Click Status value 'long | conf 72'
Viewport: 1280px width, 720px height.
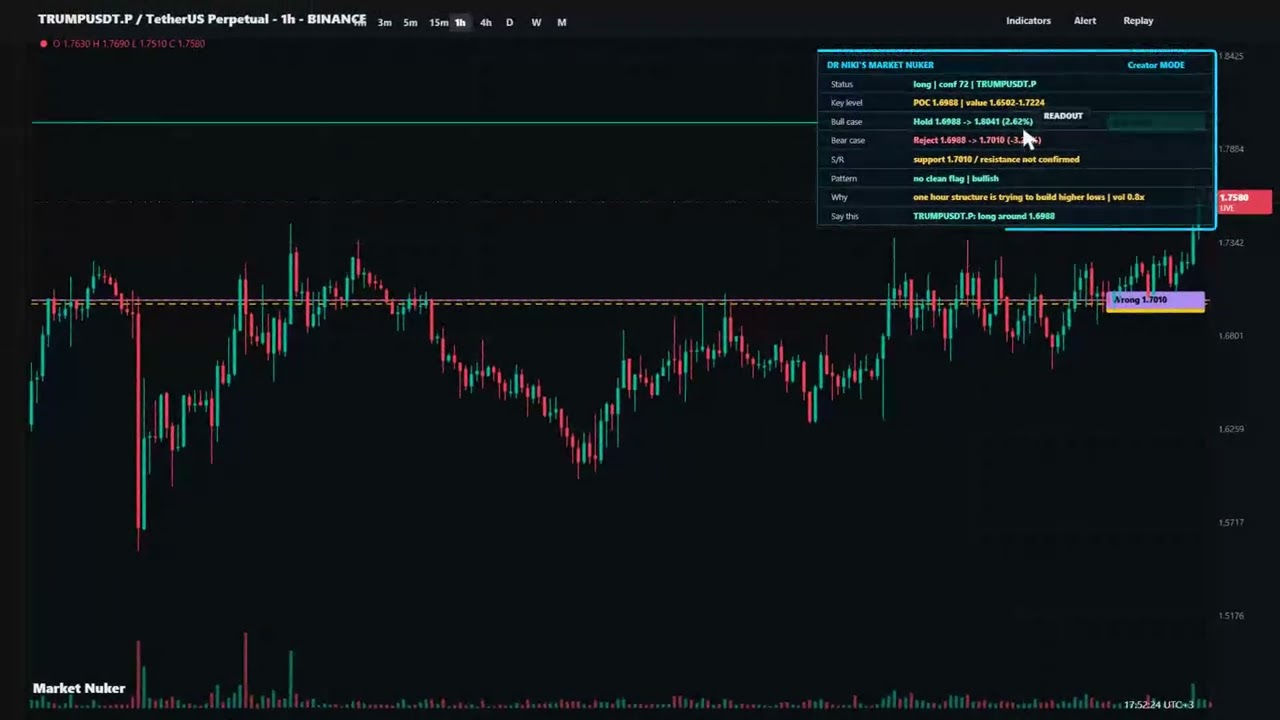(x=975, y=84)
